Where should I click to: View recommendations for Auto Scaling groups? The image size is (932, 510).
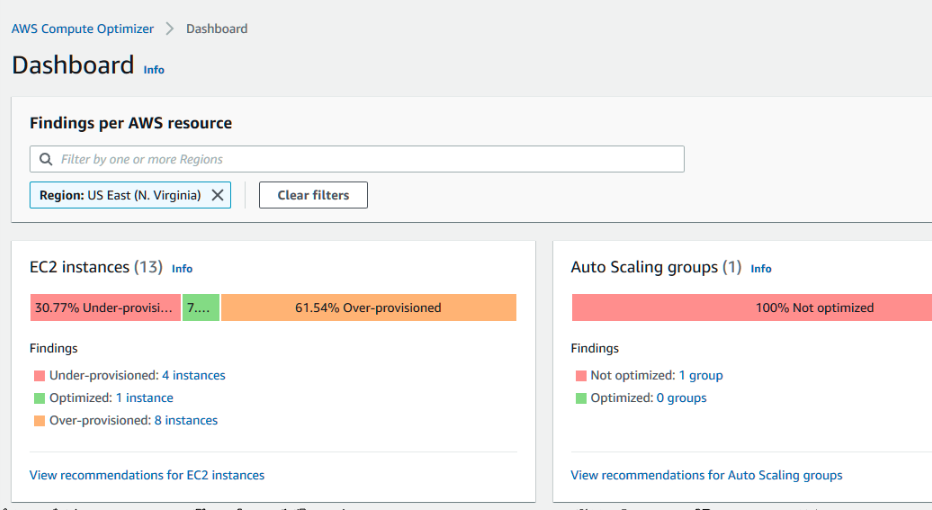(706, 475)
